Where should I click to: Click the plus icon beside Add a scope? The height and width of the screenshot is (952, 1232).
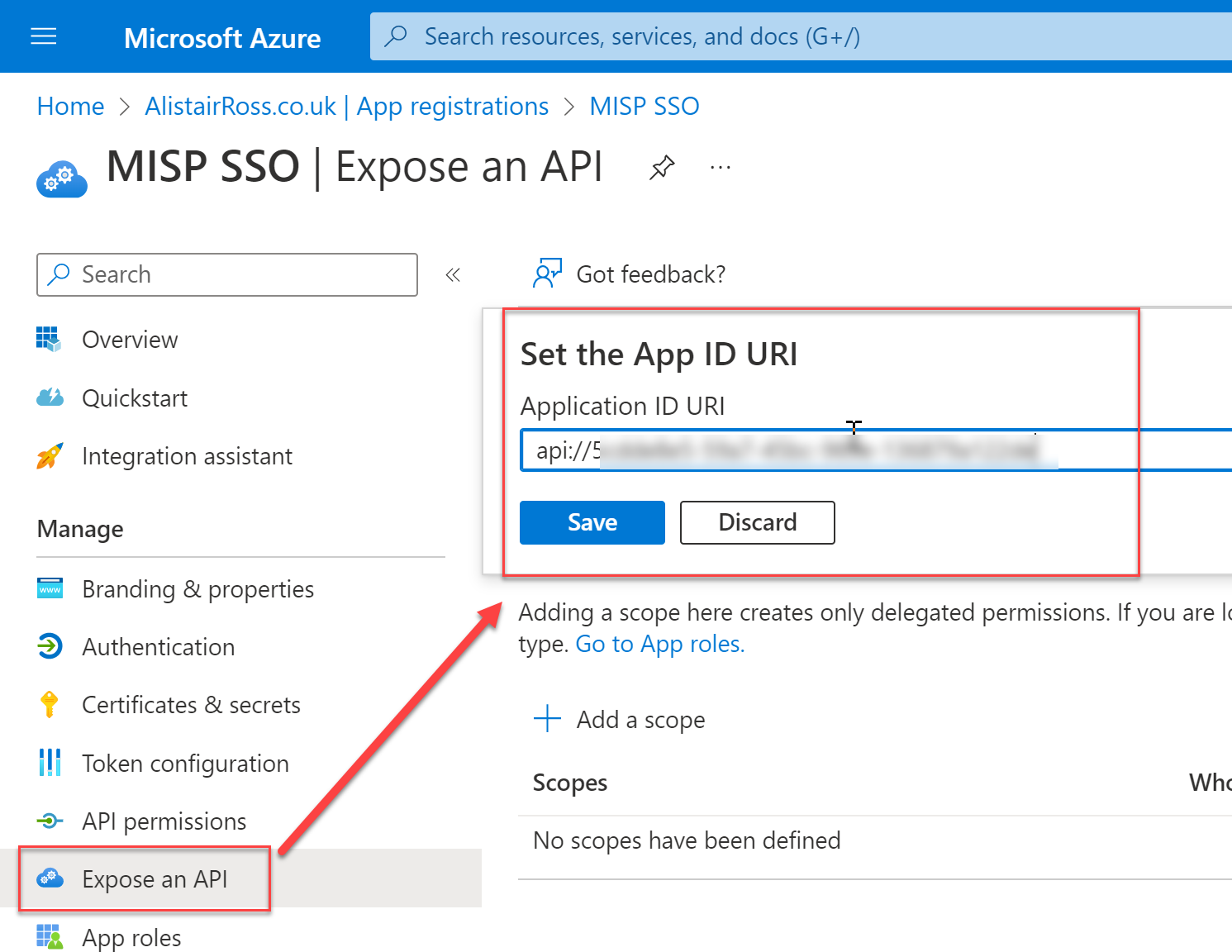coord(547,719)
